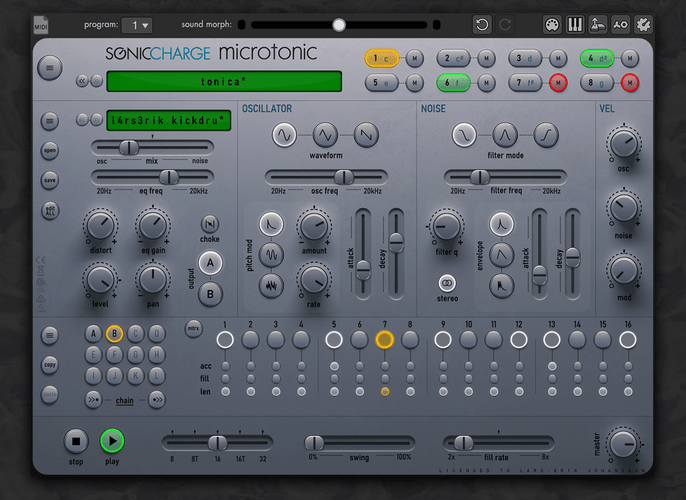Click the MIDI file icon
686x500 pixels.
(x=41, y=25)
